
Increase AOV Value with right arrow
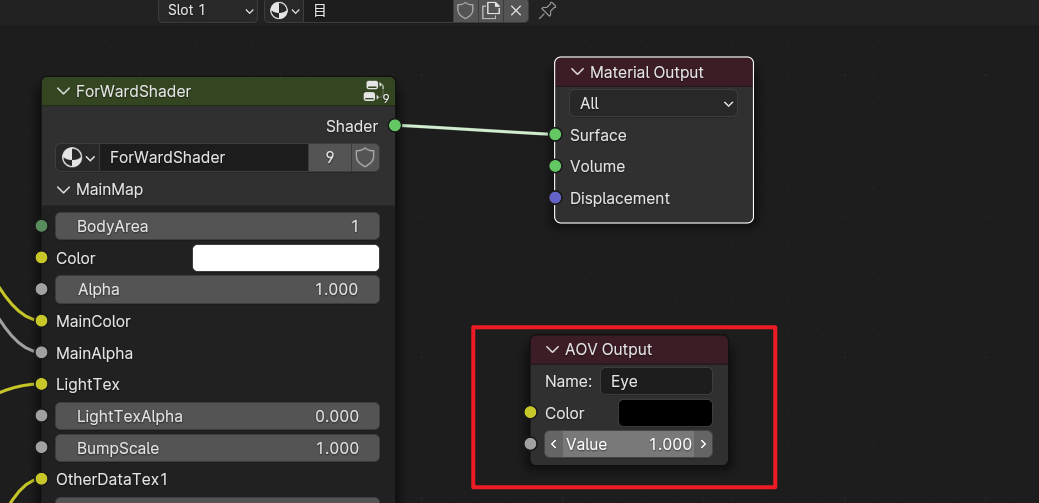(703, 444)
